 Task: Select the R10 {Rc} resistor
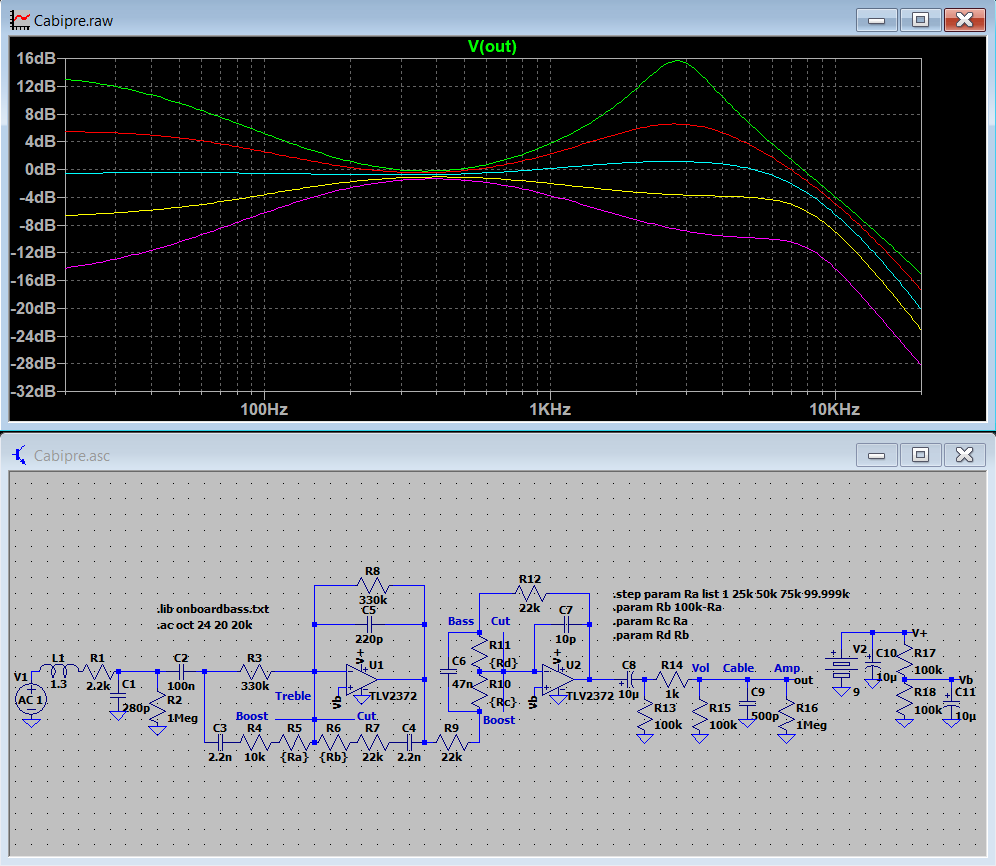(480, 693)
